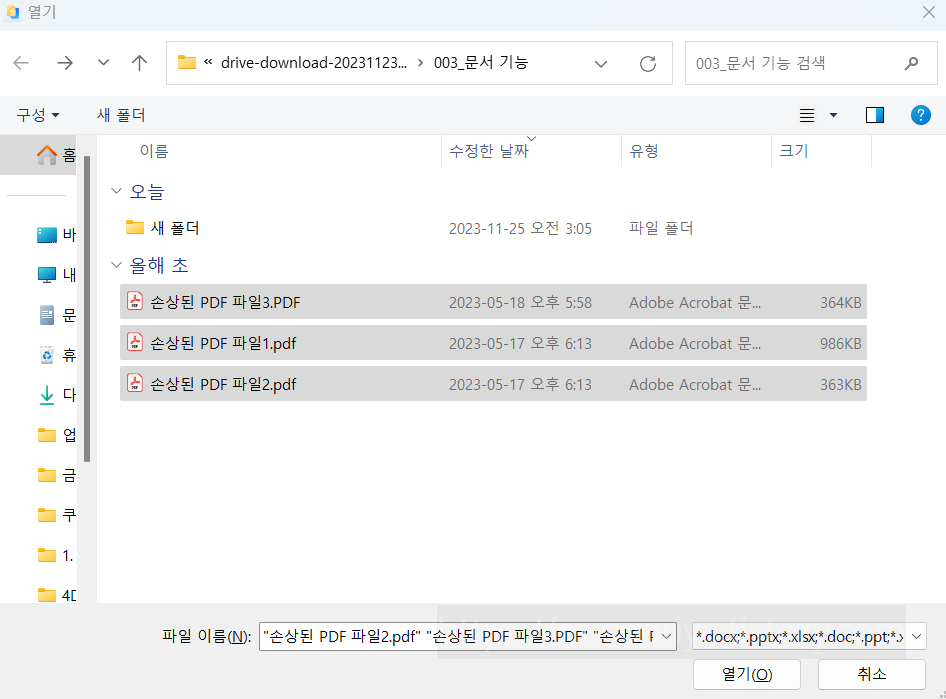Go back with the left arrow
The image size is (946, 699).
tap(21, 63)
